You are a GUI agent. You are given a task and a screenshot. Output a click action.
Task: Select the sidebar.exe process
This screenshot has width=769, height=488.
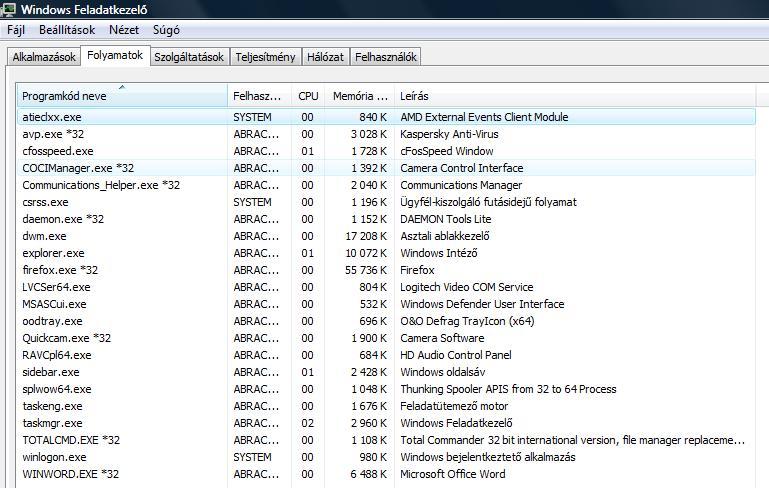coord(386,372)
